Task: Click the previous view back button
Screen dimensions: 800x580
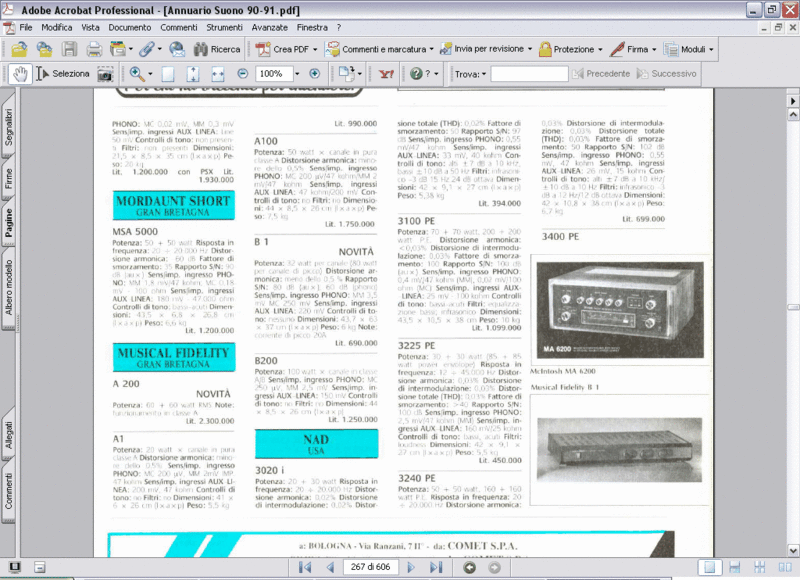Action: [x=469, y=567]
